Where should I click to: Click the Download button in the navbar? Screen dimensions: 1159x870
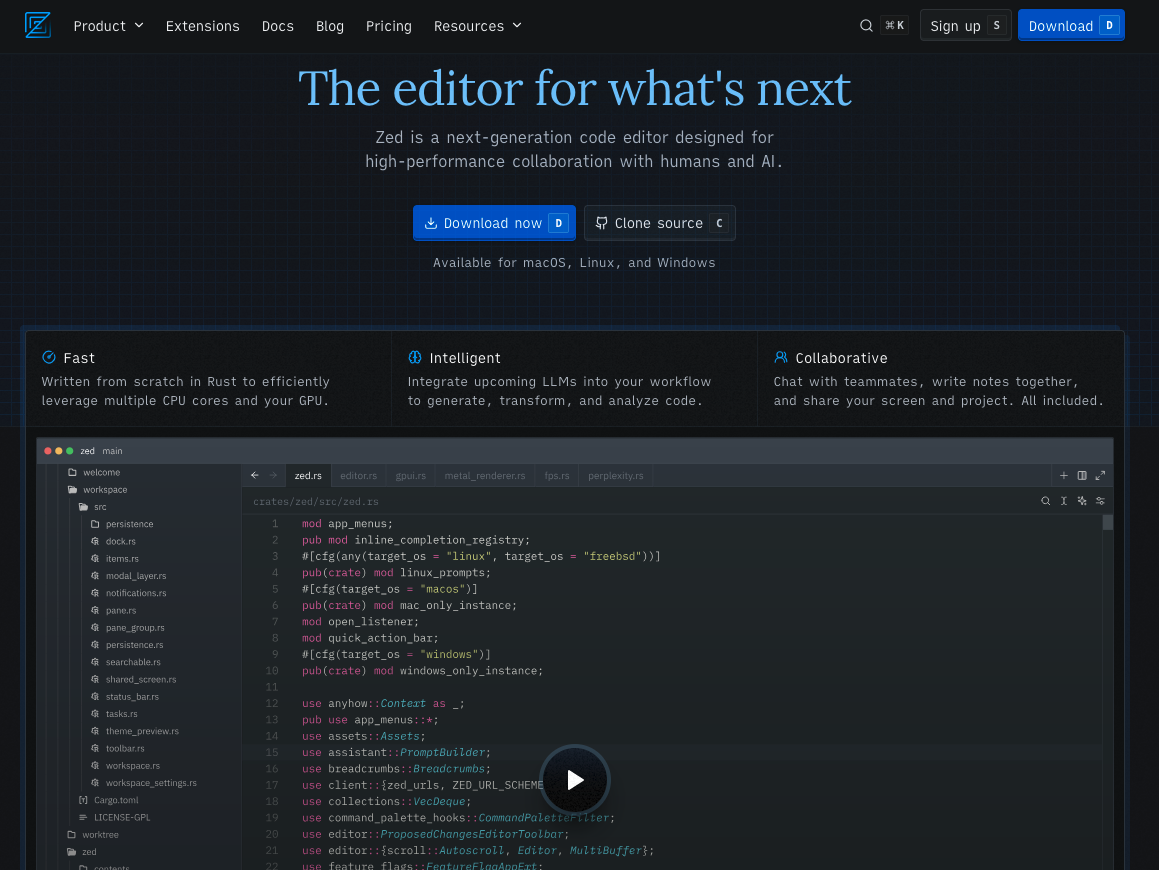1071,25
